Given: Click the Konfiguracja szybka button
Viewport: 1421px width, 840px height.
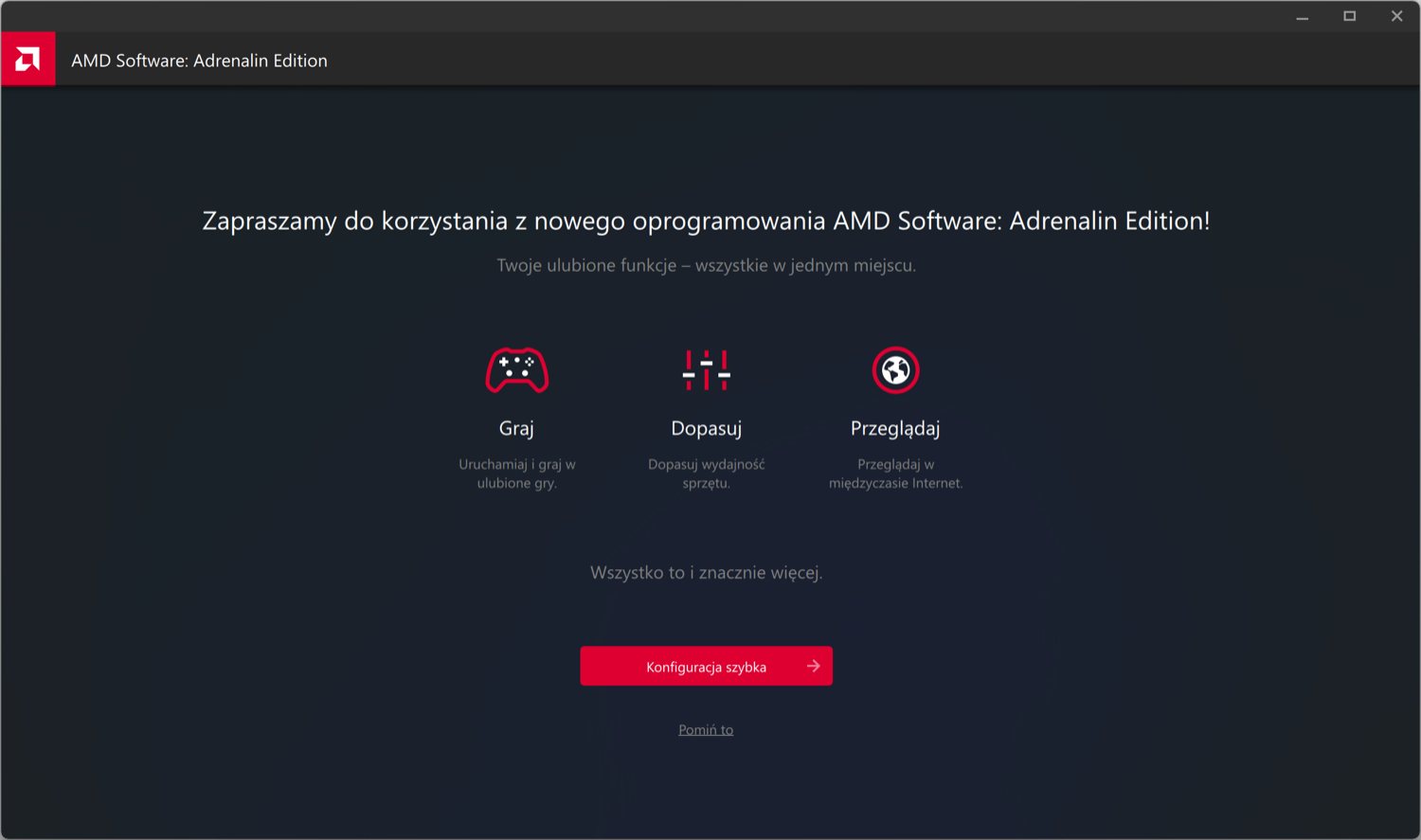Looking at the screenshot, I should coord(707,666).
